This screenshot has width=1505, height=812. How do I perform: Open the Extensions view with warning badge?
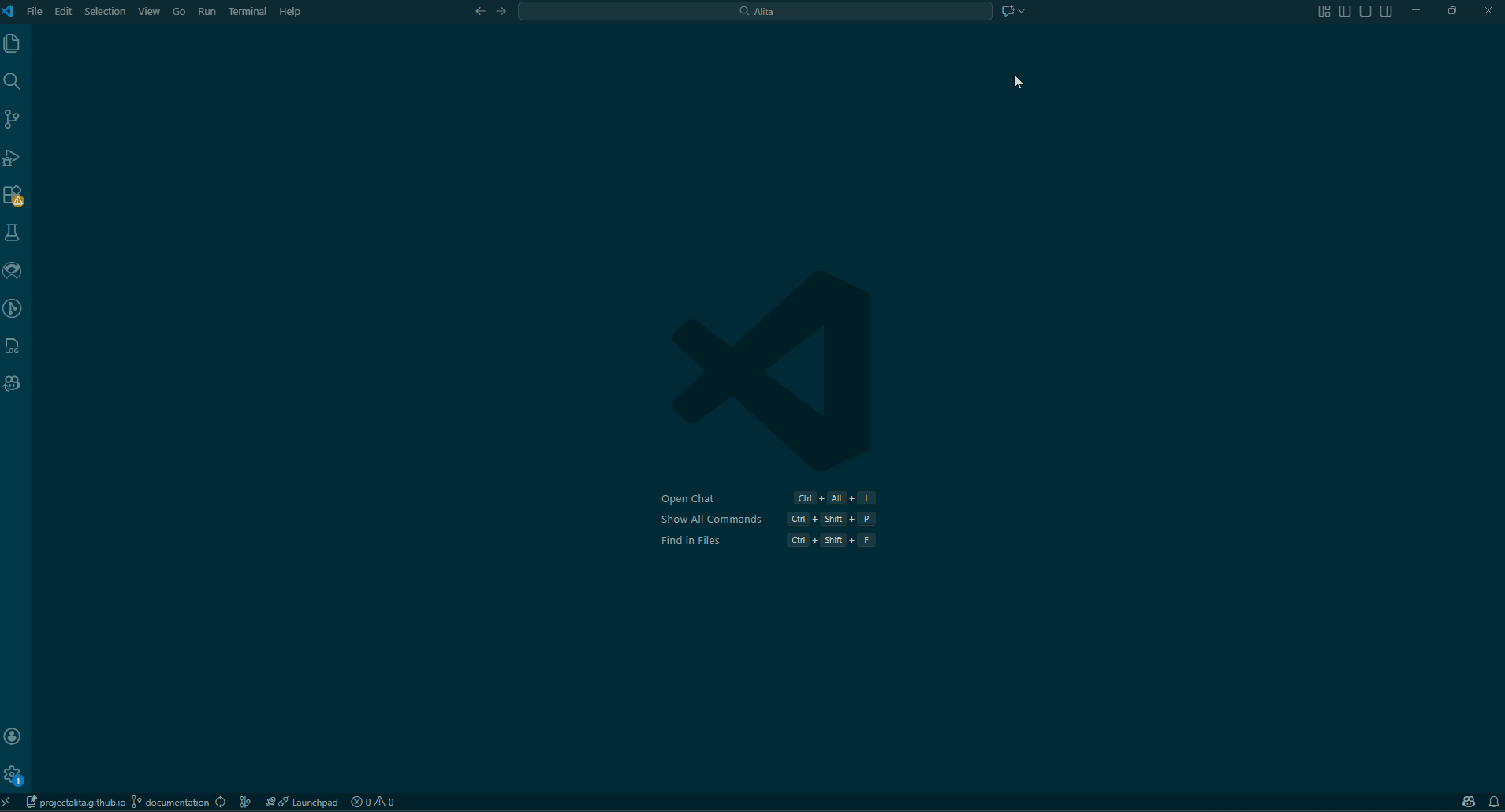click(x=13, y=196)
